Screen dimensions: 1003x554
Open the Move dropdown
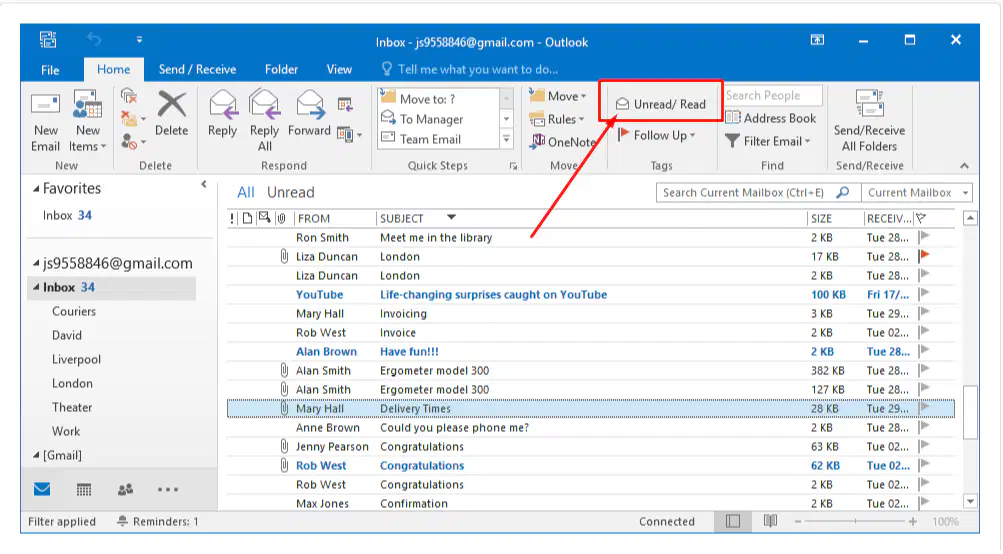558,96
